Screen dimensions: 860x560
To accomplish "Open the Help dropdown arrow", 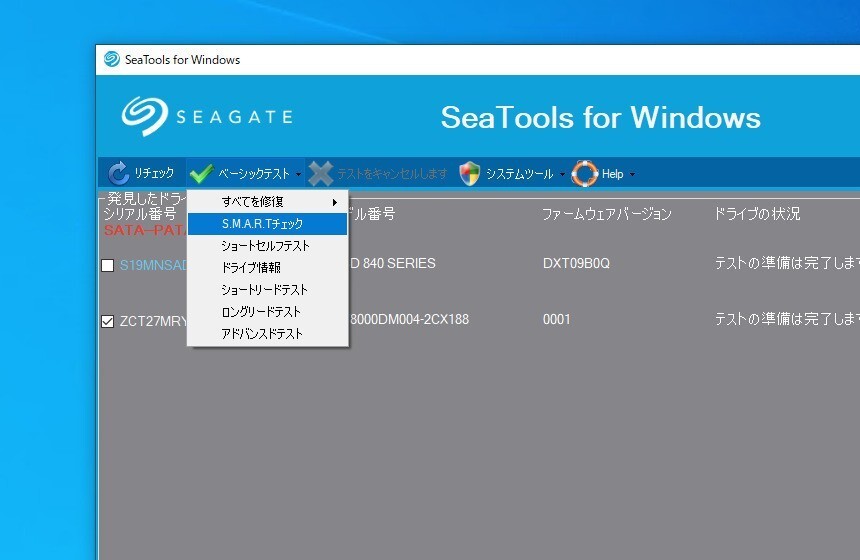I will point(632,175).
